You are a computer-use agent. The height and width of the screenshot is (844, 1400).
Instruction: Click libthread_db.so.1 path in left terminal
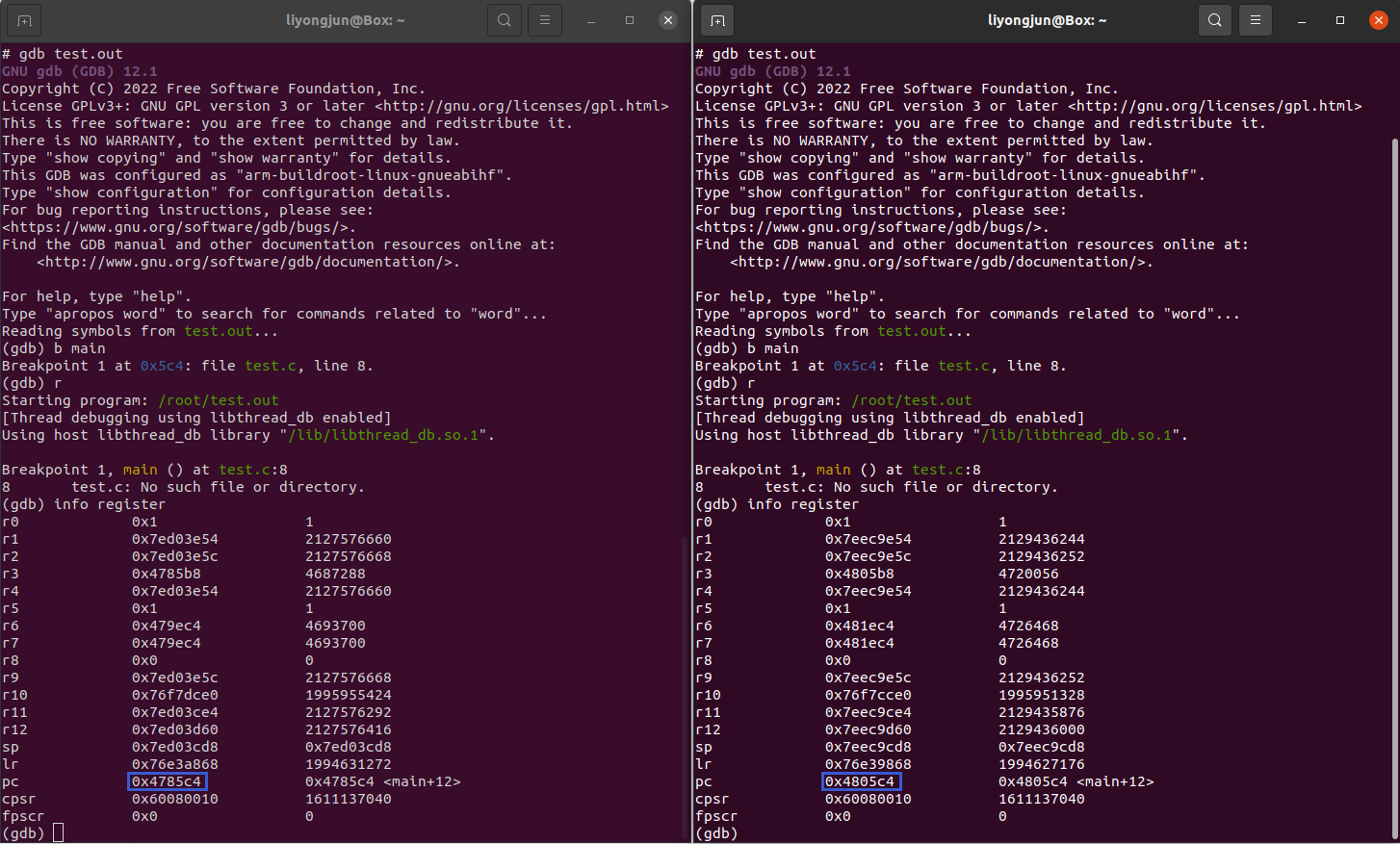pyautogui.click(x=383, y=435)
